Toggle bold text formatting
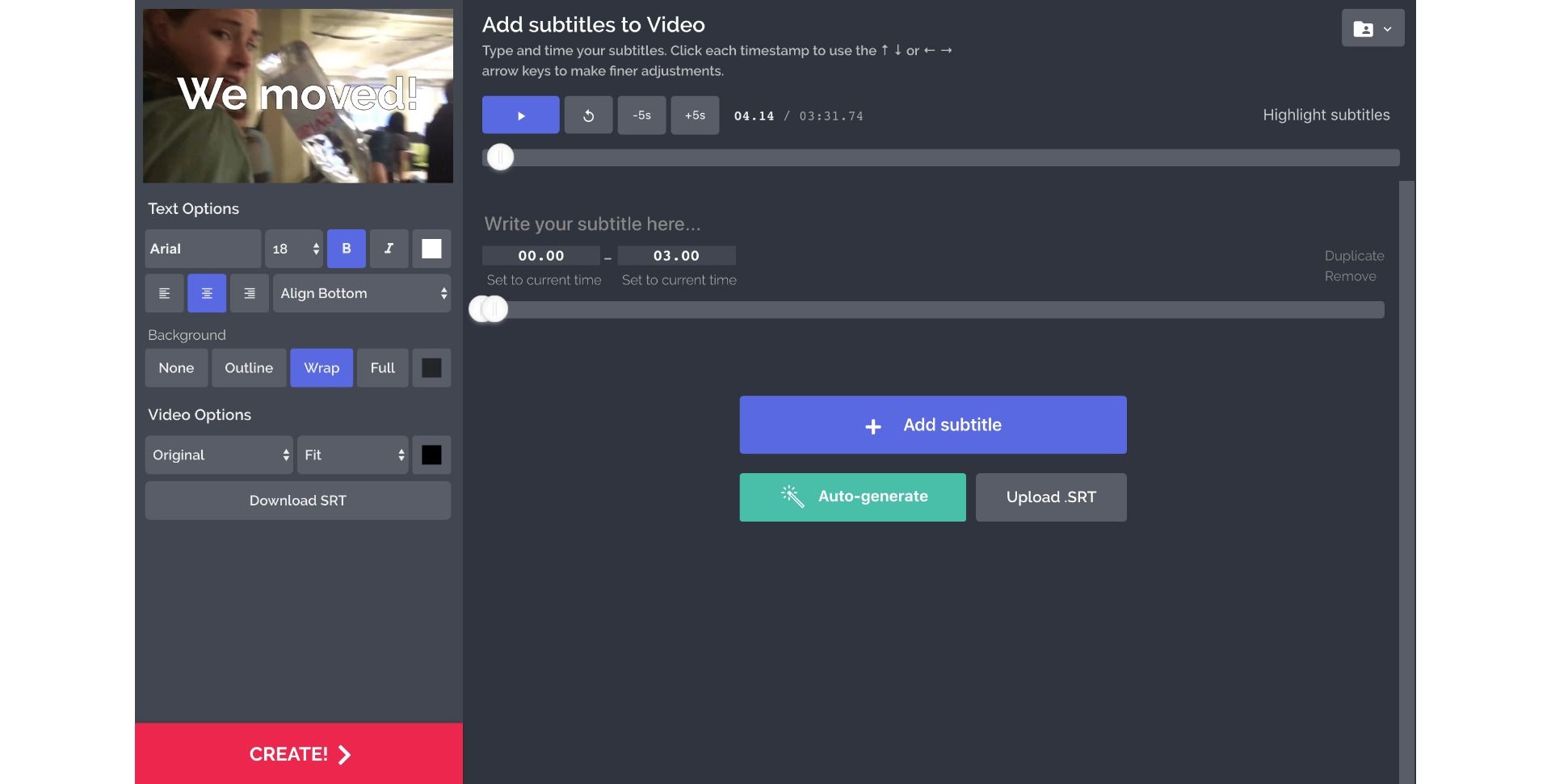 tap(346, 249)
